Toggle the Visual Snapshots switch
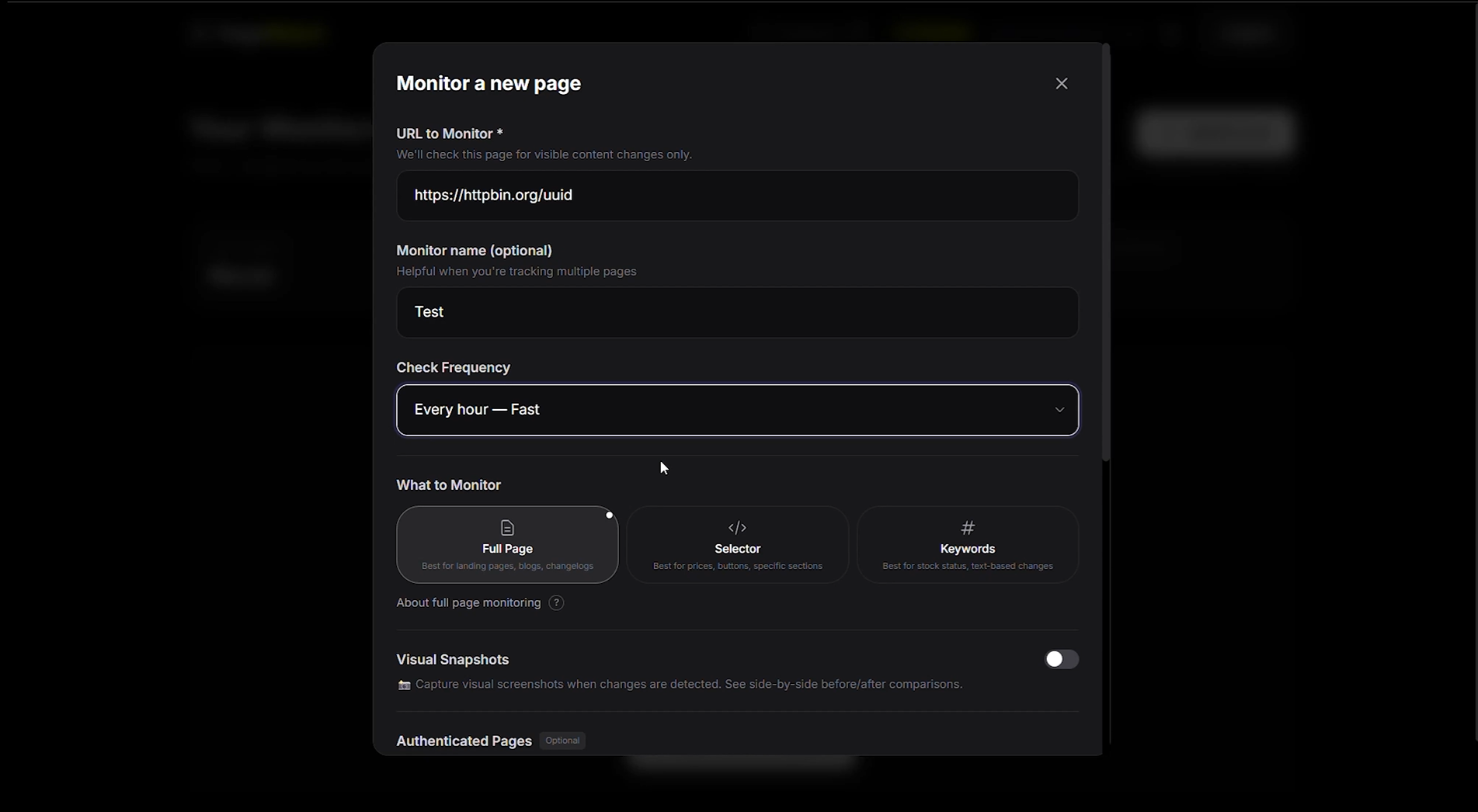Viewport: 1478px width, 812px height. pyautogui.click(x=1061, y=659)
